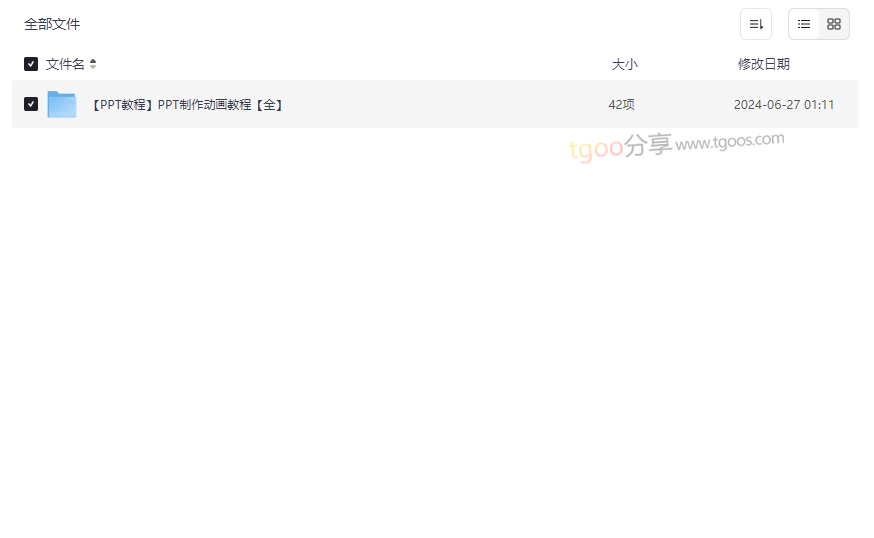This screenshot has height=538, width=874.
Task: Click the up arrow of 文件名 sorter
Action: pyautogui.click(x=93, y=61)
